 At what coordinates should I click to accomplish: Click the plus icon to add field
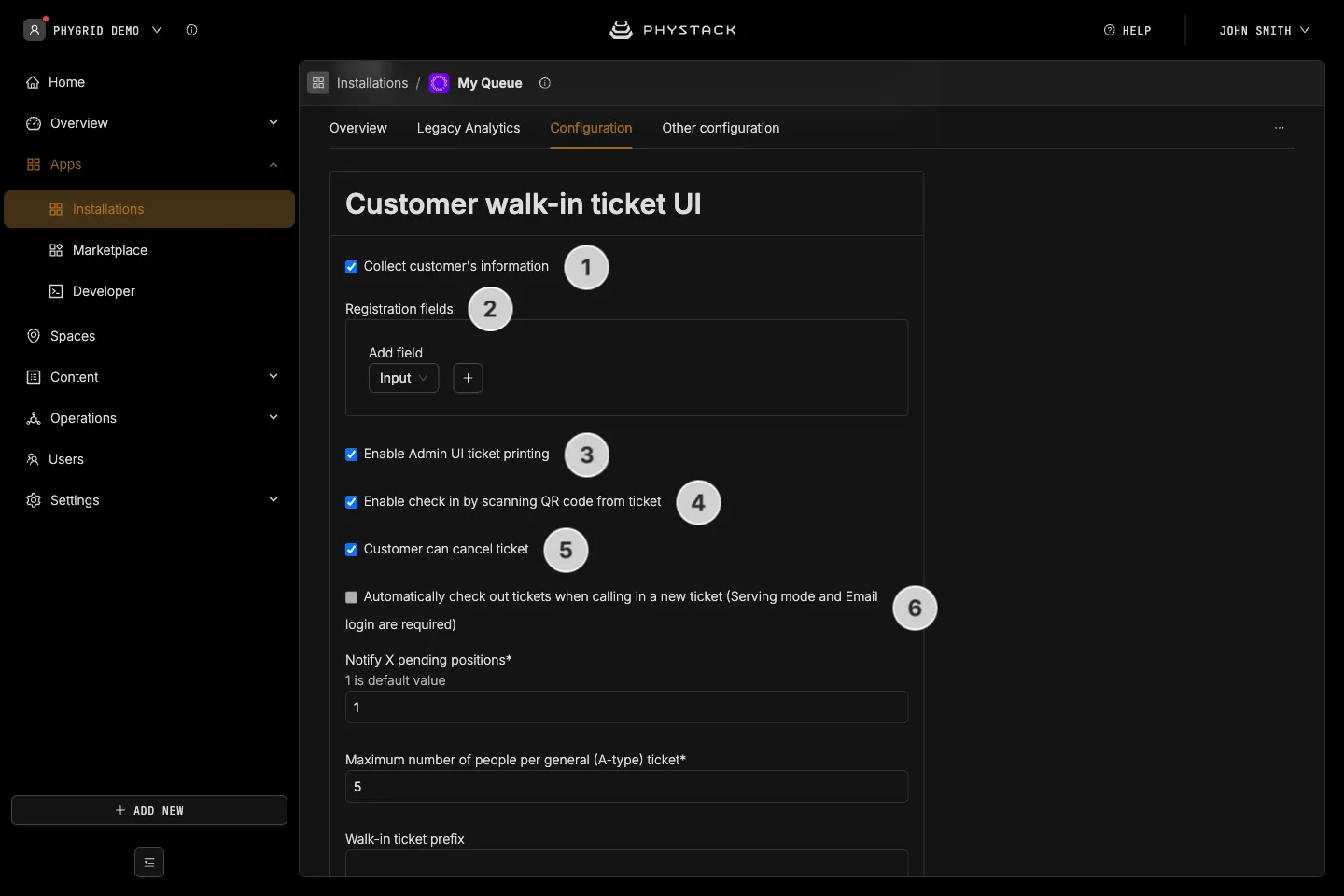point(468,378)
